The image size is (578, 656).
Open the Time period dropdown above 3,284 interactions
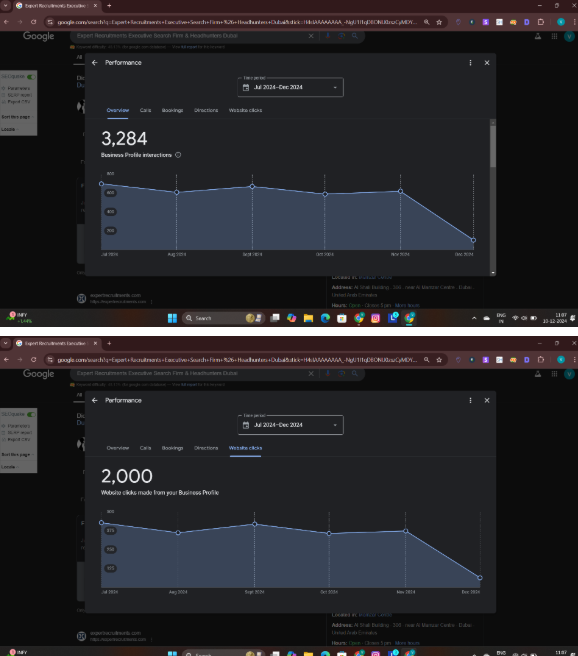pos(291,87)
